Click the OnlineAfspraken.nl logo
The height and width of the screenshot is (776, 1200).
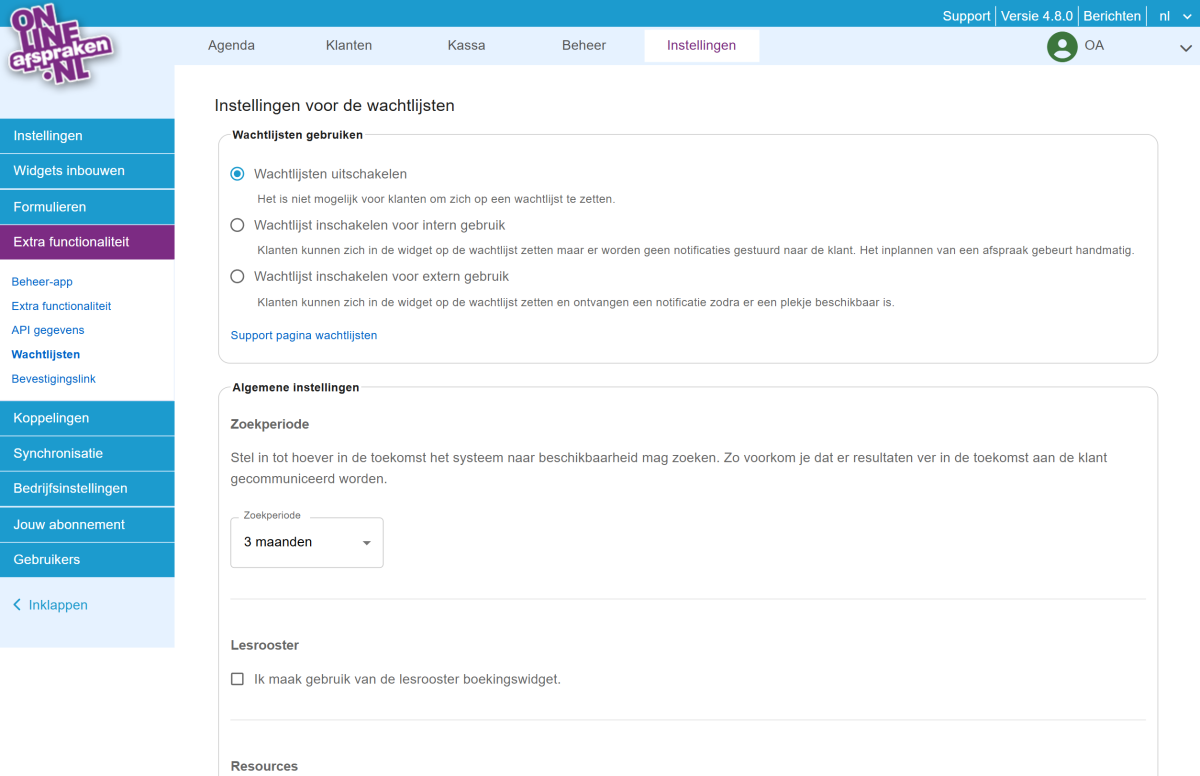[x=61, y=46]
